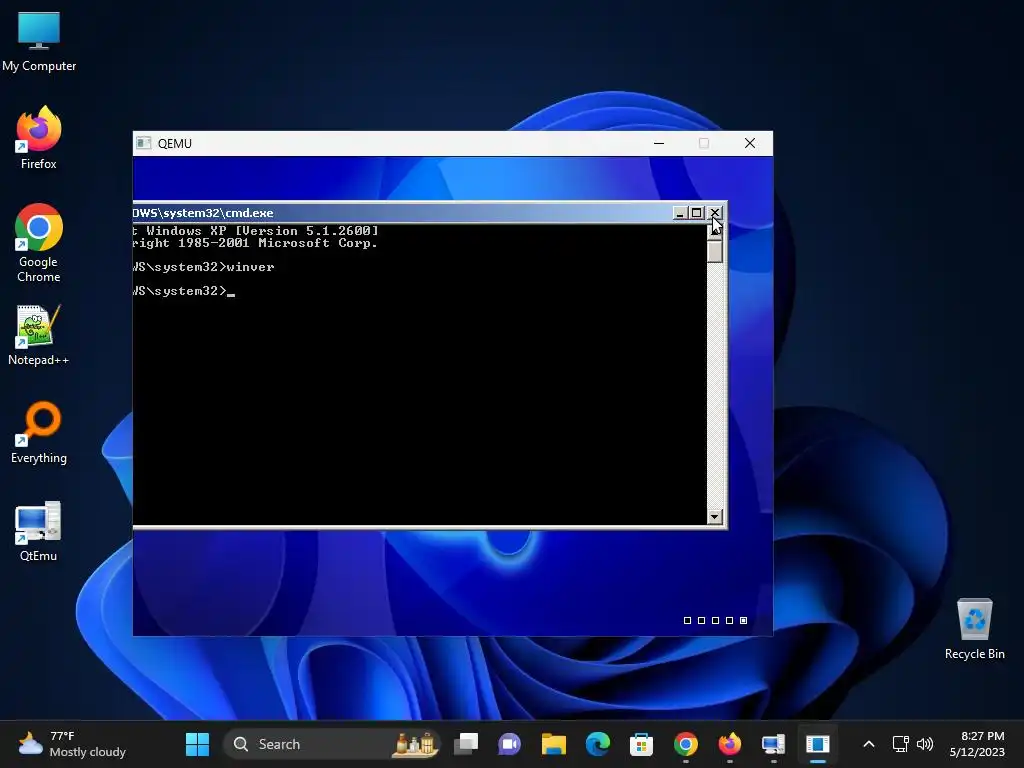This screenshot has width=1024, height=768.
Task: Open the network status tray icon
Action: pos(901,744)
